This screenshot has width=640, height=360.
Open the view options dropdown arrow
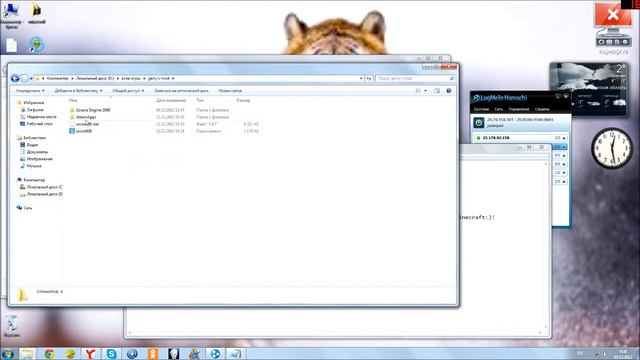[x=425, y=91]
